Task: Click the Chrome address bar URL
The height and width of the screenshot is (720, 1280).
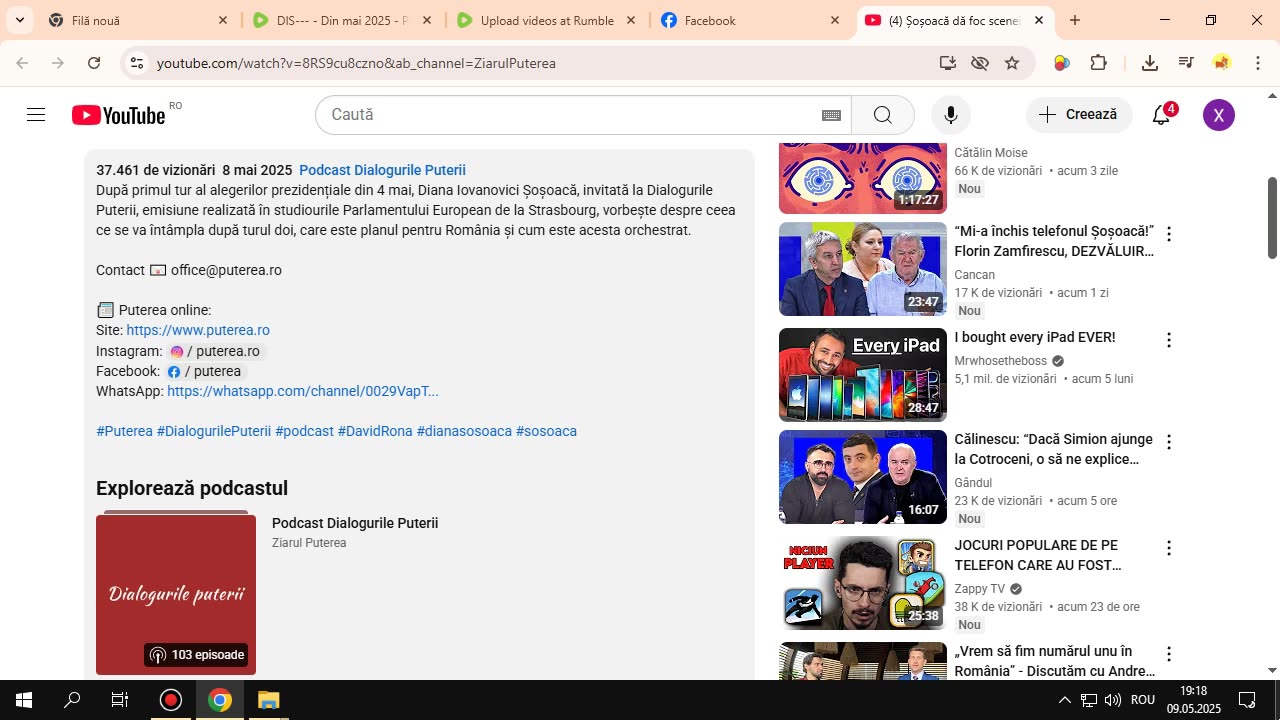Action: (x=356, y=63)
